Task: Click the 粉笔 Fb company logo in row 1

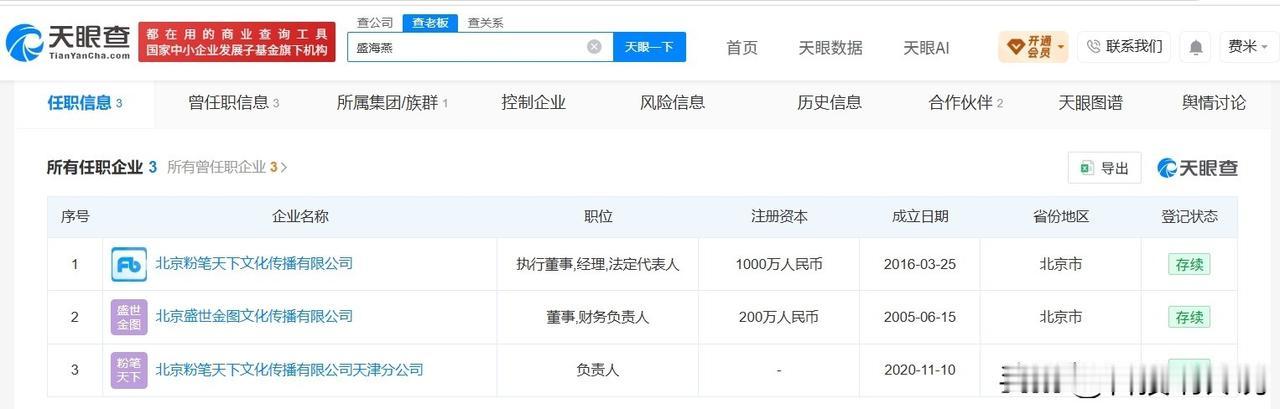Action: [129, 264]
